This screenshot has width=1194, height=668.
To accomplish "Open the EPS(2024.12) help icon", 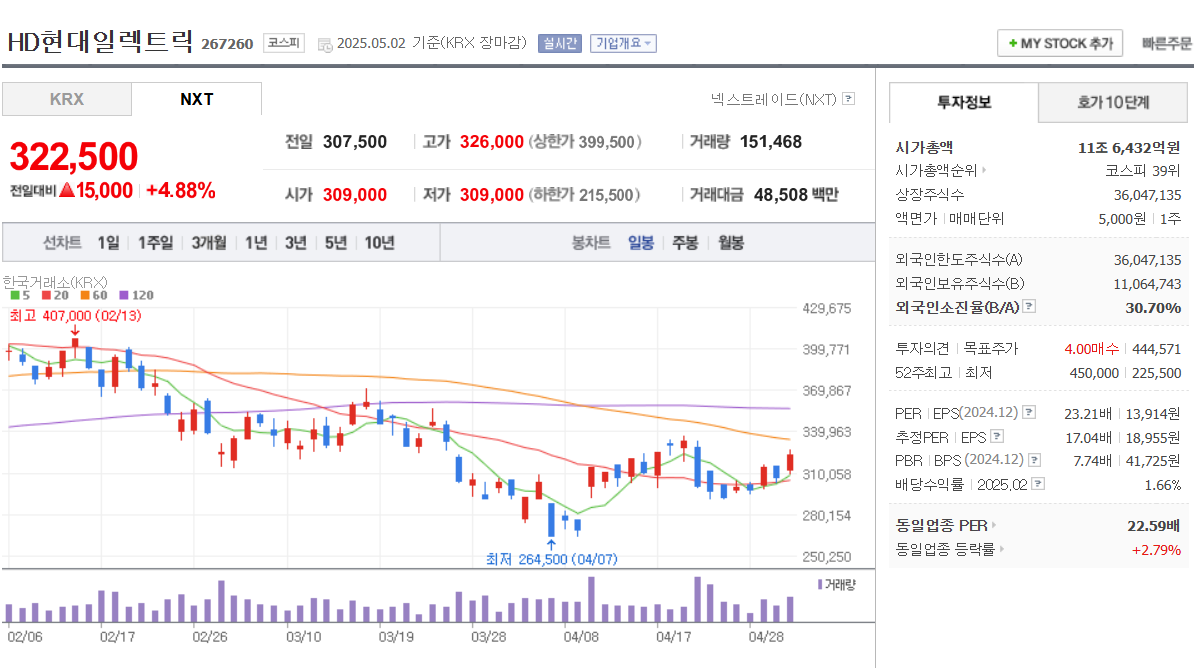I will [1028, 412].
